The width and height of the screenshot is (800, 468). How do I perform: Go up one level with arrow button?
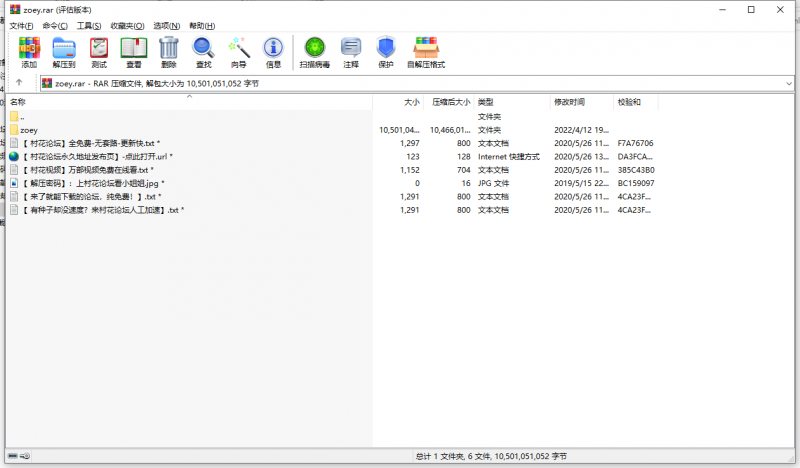point(19,83)
